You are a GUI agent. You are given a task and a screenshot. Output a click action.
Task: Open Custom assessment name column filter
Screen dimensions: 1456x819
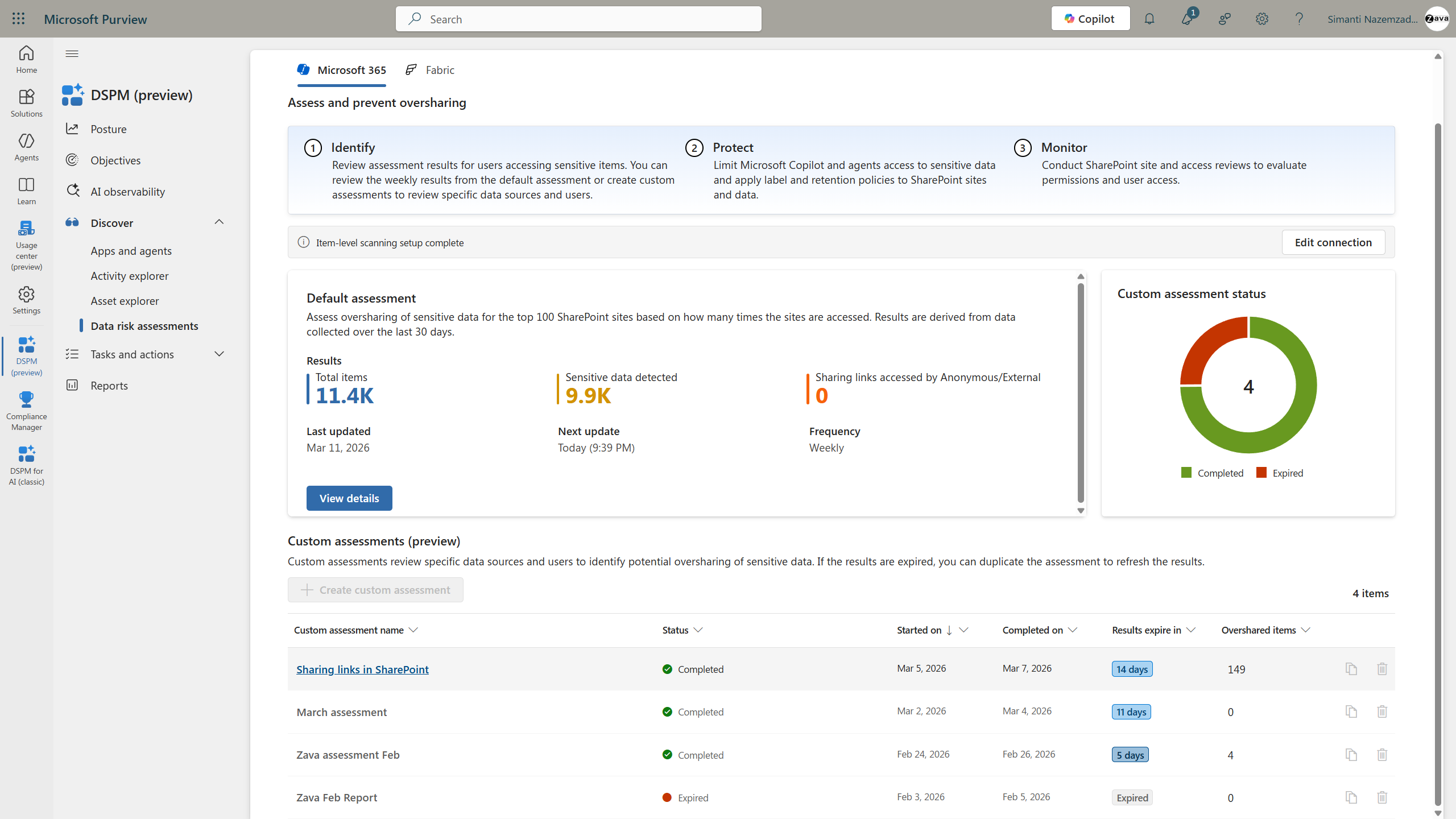pyautogui.click(x=413, y=630)
